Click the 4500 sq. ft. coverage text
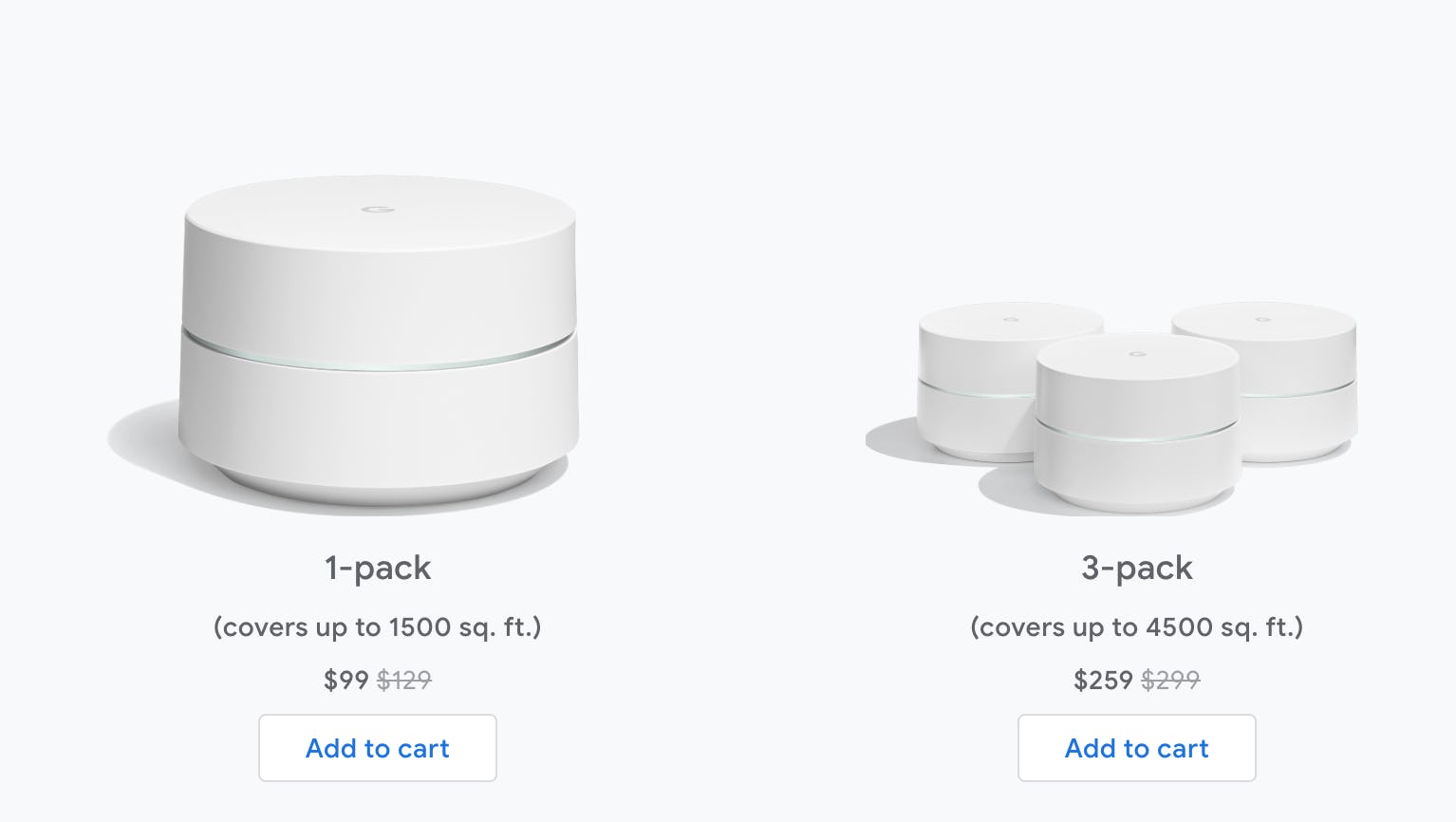Viewport: 1456px width, 822px height. click(x=1136, y=627)
